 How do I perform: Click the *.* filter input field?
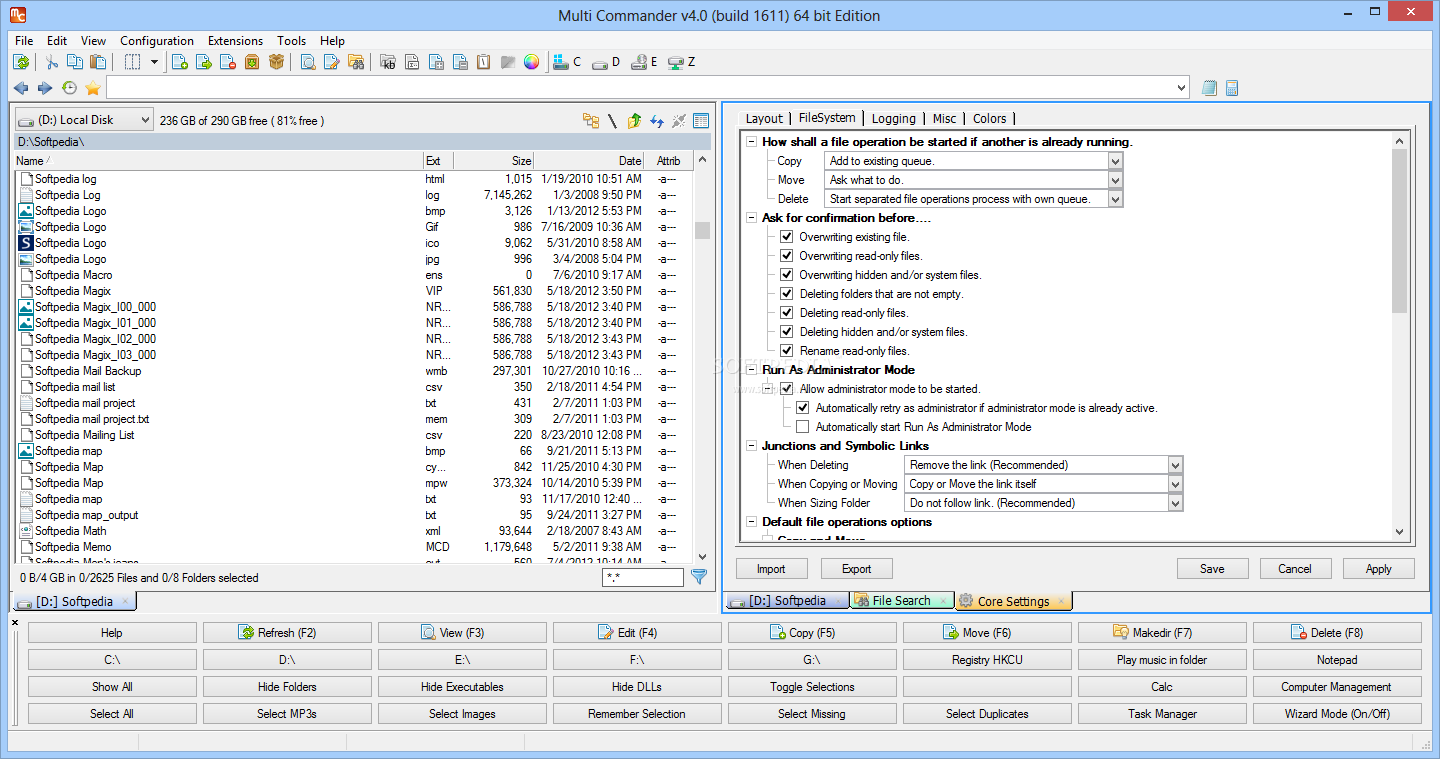pyautogui.click(x=643, y=577)
